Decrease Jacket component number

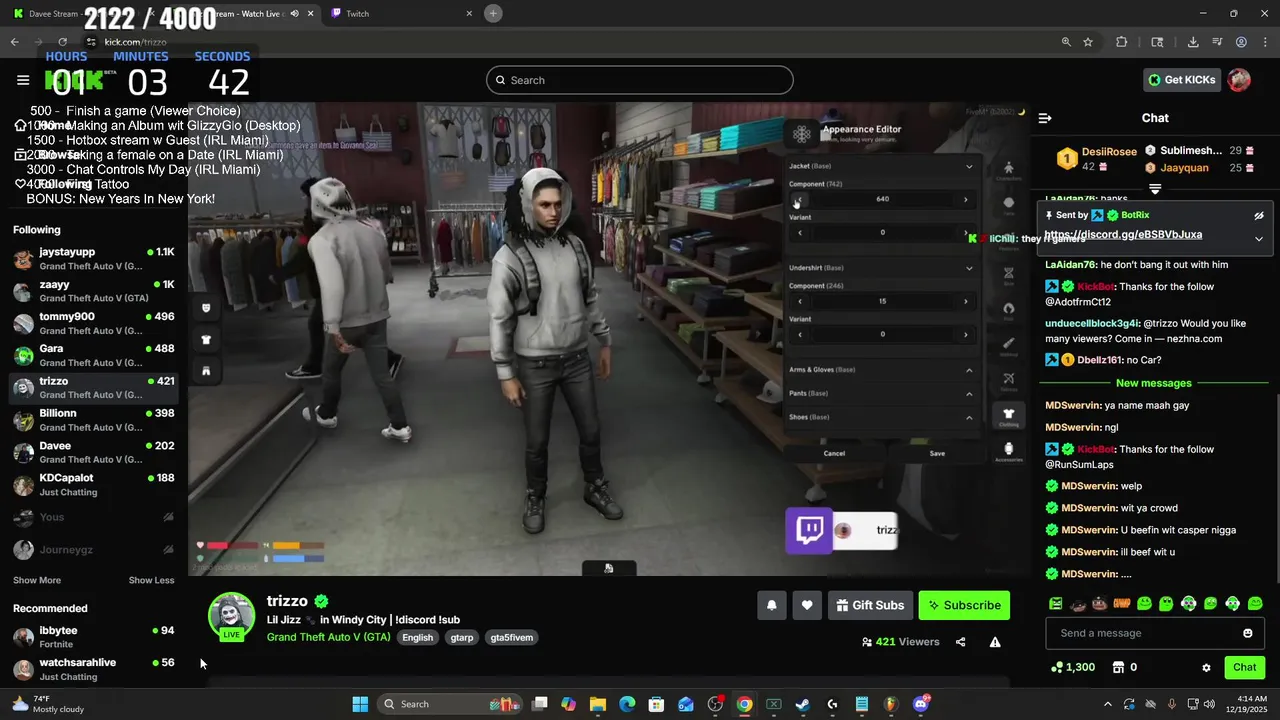(x=799, y=199)
